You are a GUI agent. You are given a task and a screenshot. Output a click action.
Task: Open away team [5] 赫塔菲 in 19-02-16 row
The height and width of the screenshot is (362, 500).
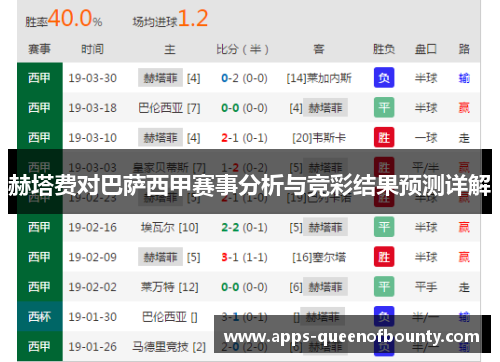(x=318, y=227)
